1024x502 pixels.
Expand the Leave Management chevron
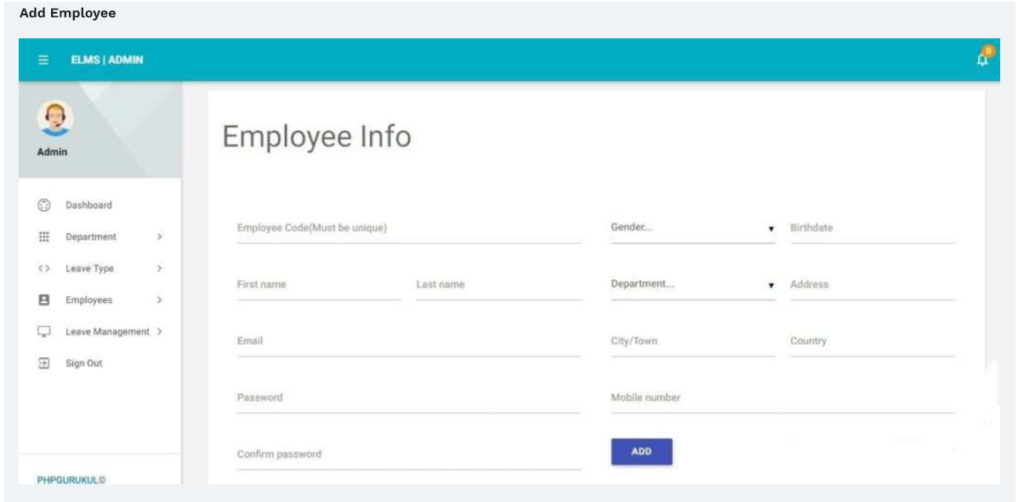(x=159, y=332)
